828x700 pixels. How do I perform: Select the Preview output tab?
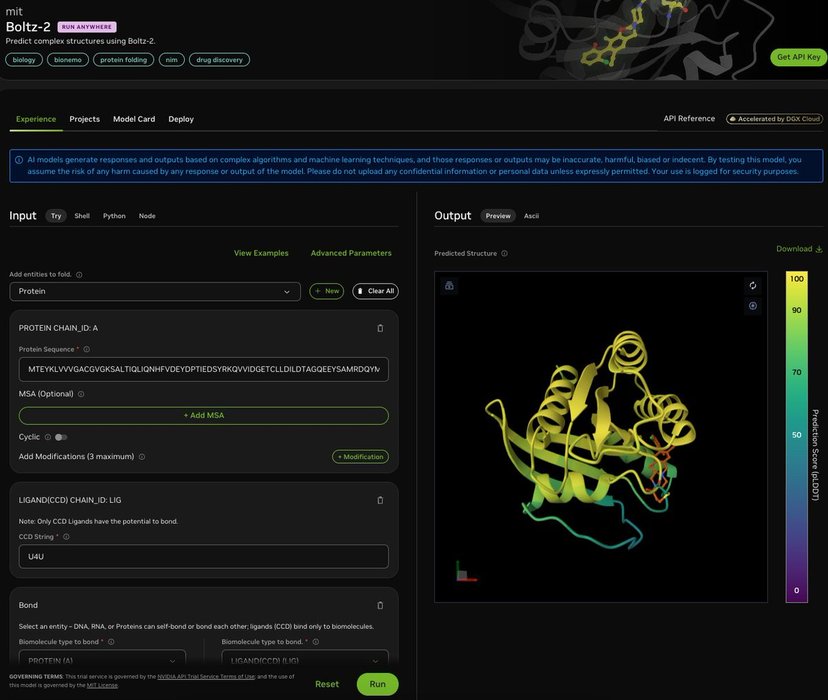(x=498, y=216)
